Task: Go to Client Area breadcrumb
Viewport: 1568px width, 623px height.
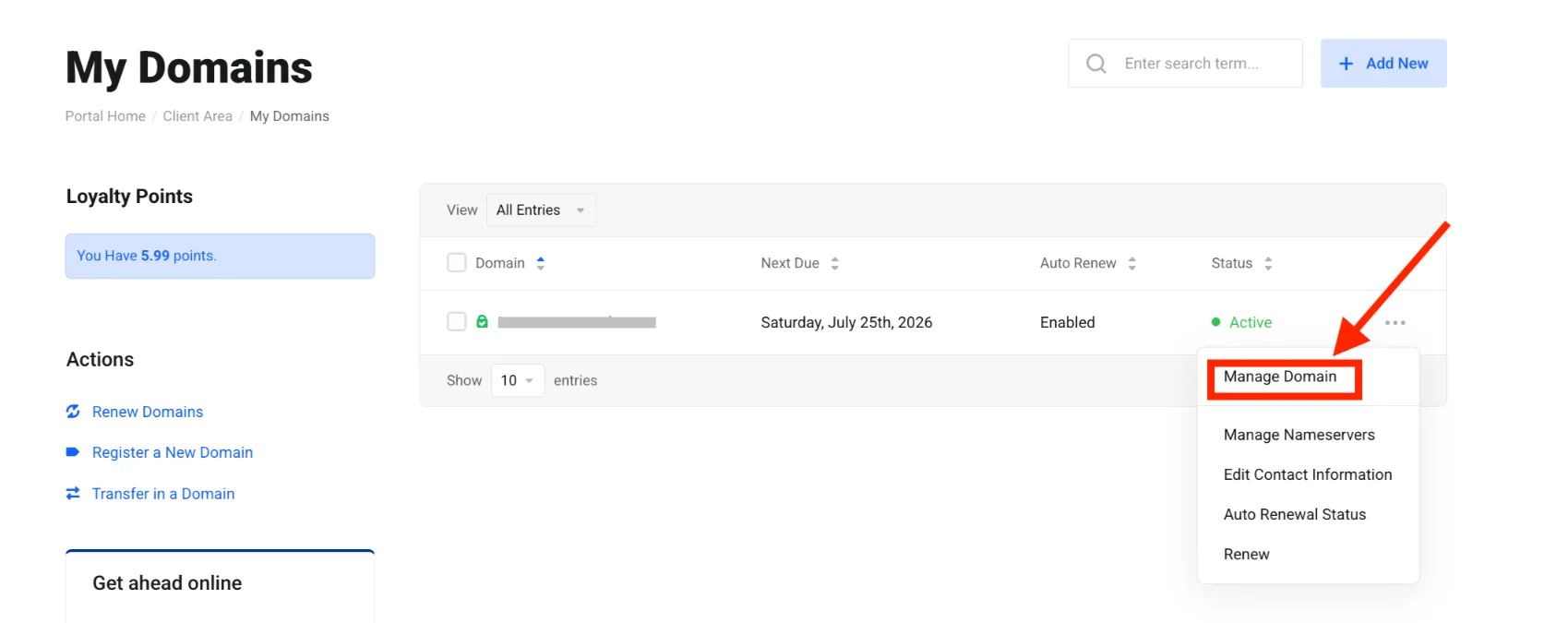Action: [x=197, y=116]
